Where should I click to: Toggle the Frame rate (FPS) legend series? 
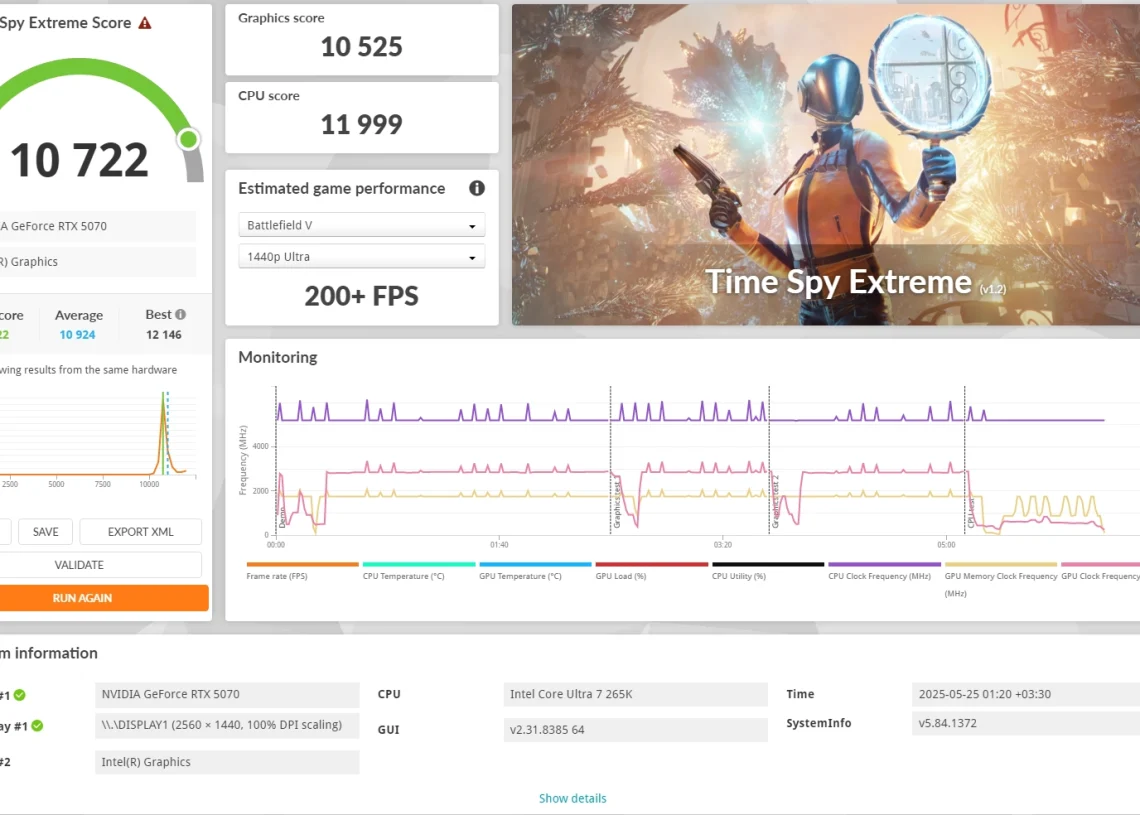[302, 571]
